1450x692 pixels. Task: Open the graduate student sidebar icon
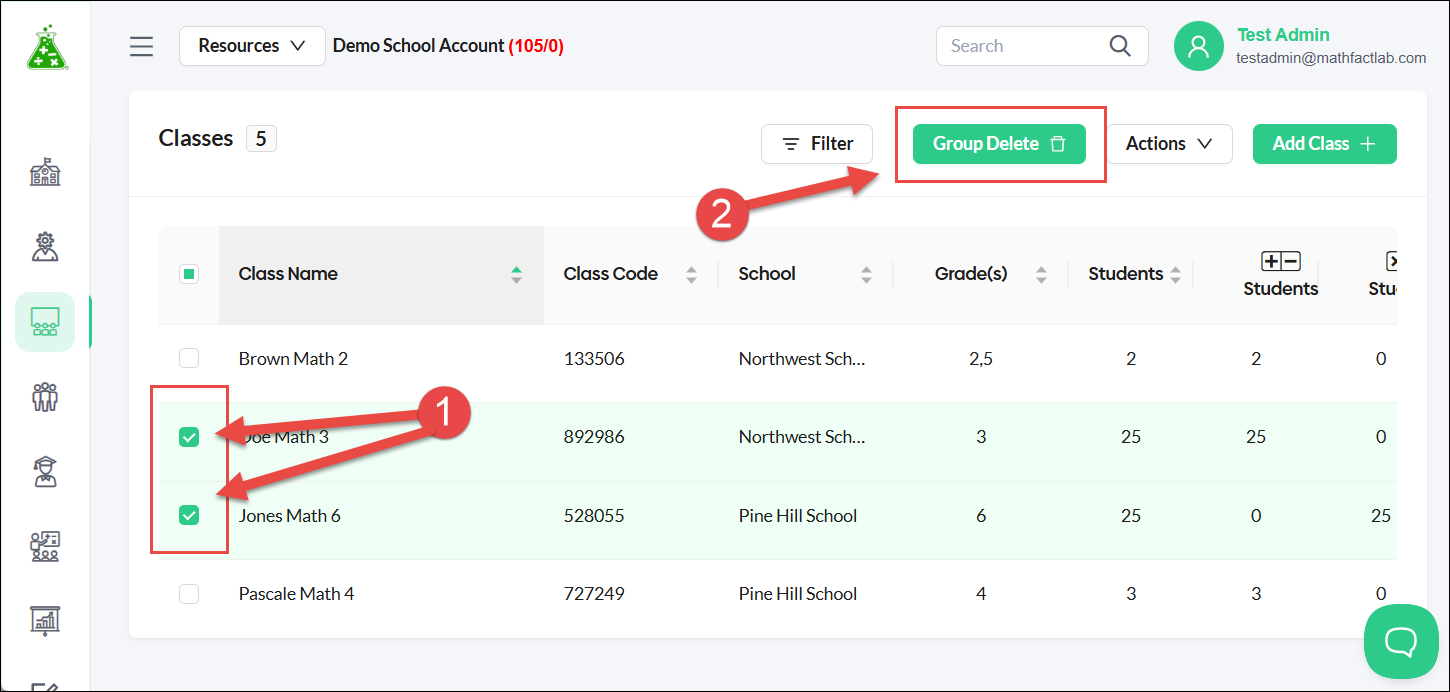pos(45,471)
